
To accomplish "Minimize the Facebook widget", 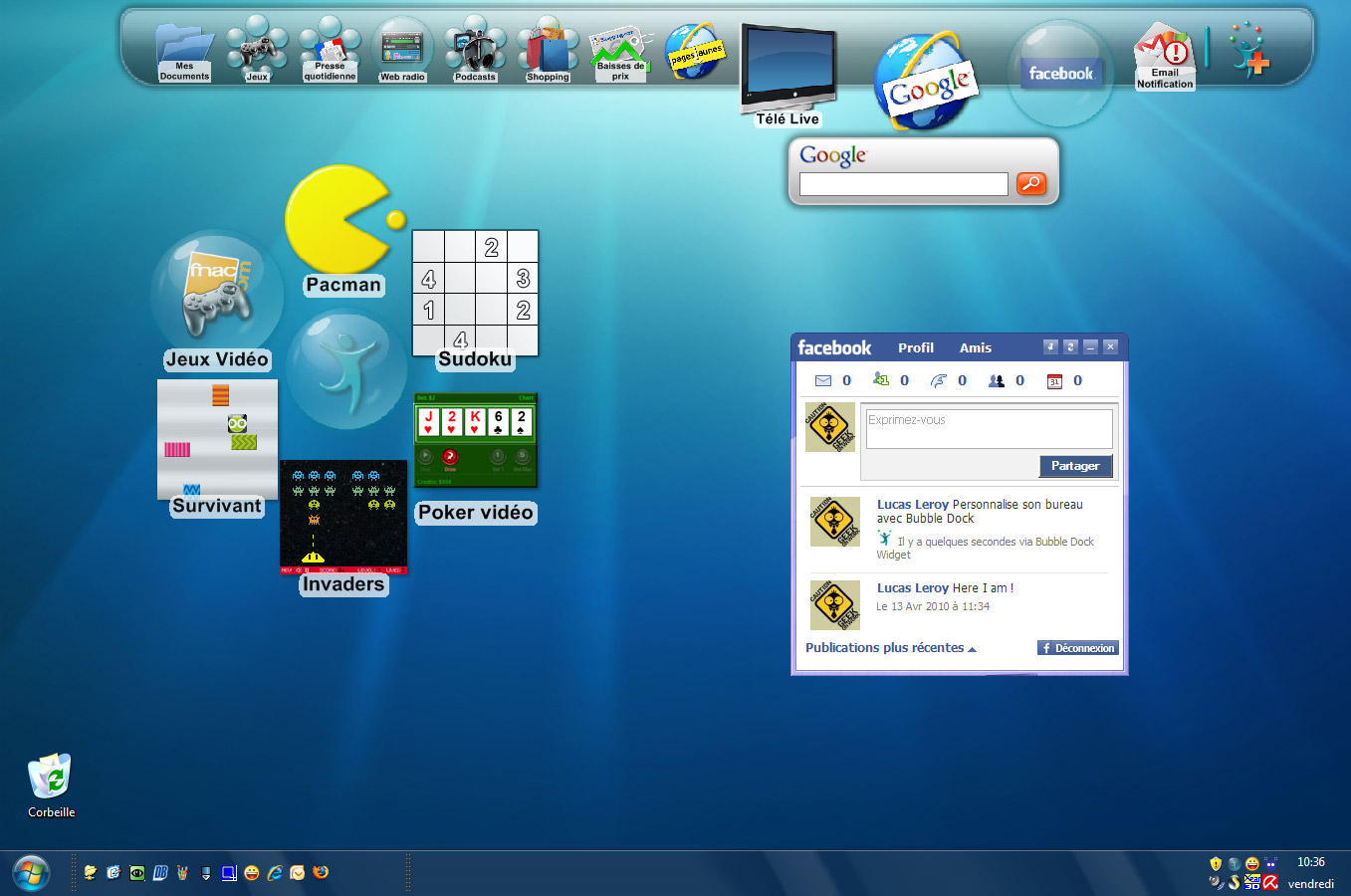I will (1090, 346).
